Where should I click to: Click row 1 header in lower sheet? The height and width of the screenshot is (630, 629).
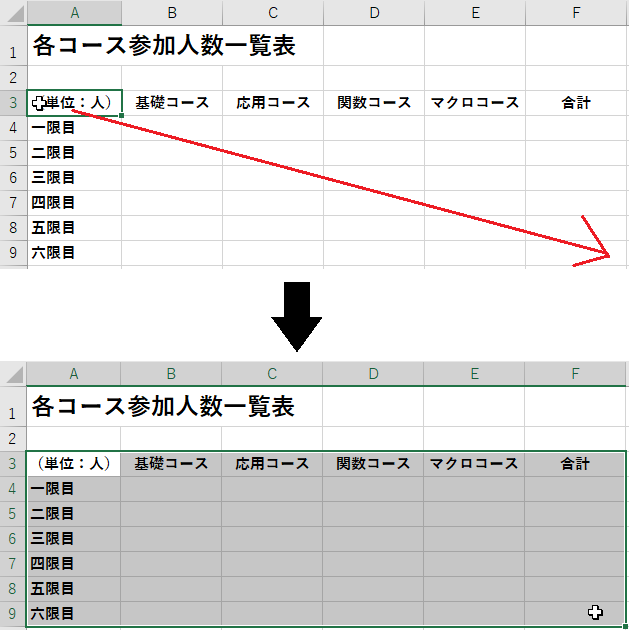pos(13,407)
